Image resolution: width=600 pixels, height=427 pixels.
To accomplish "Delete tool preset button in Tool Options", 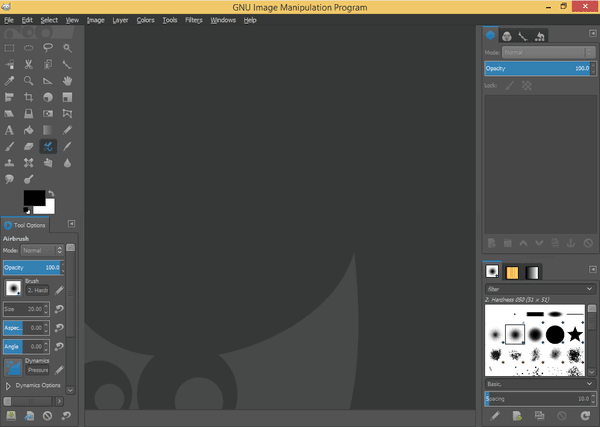I will tap(47, 416).
